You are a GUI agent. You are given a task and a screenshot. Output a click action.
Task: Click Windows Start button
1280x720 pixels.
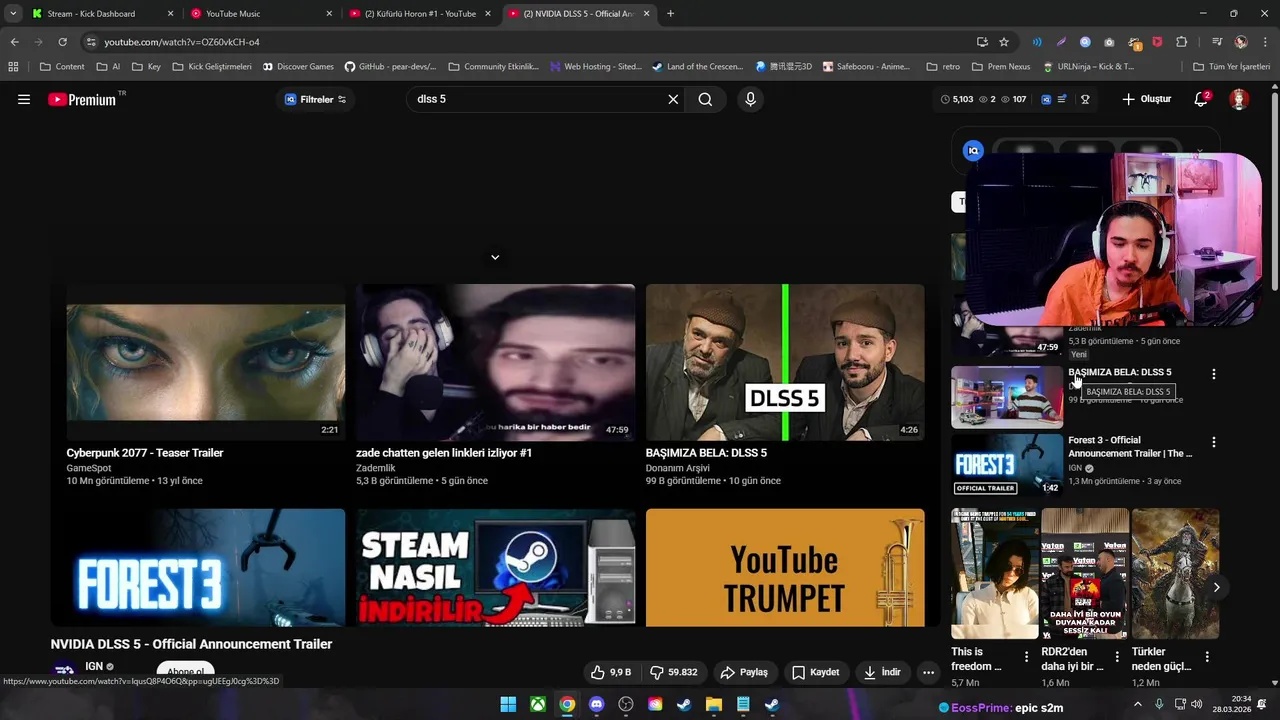508,704
